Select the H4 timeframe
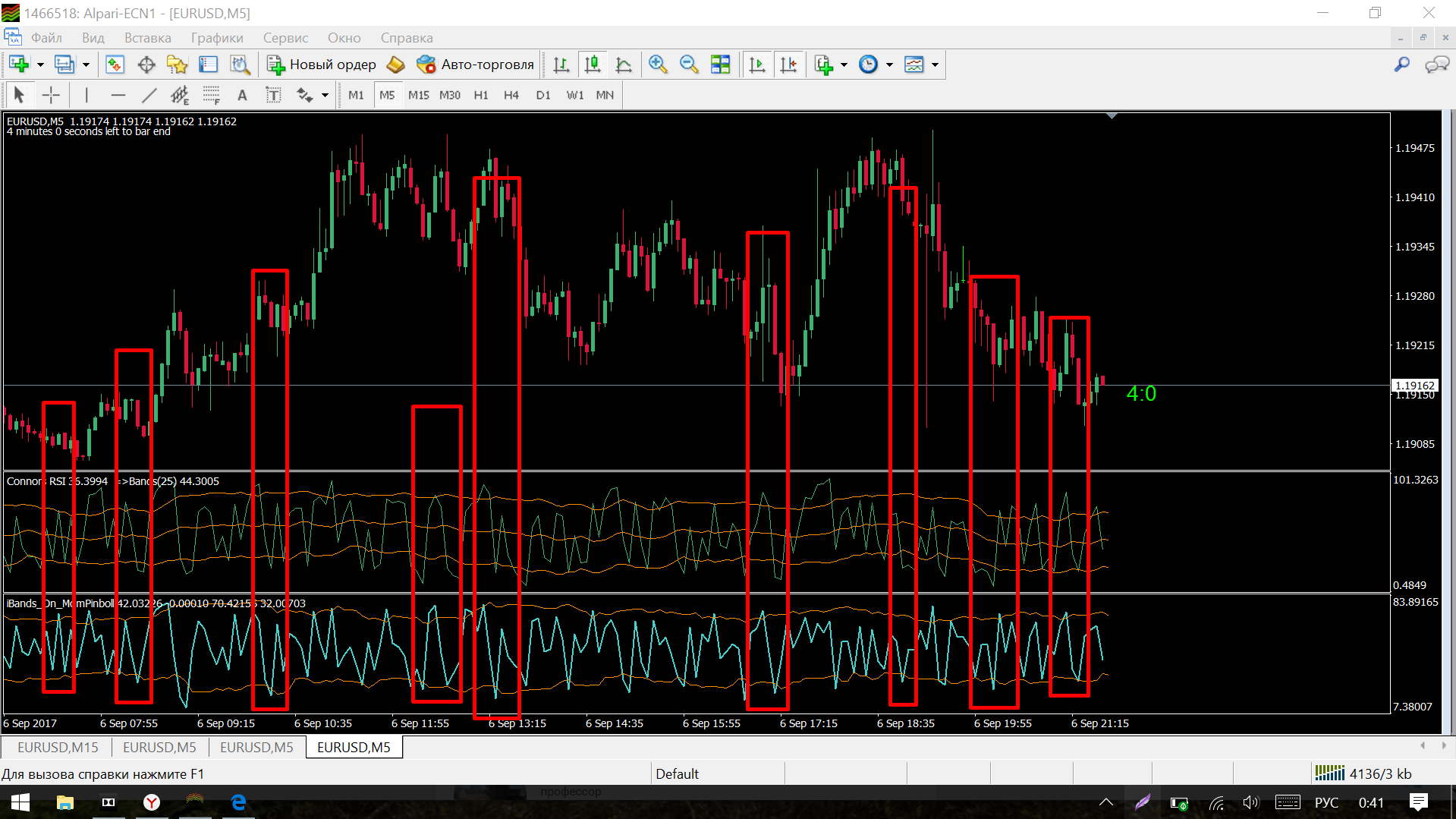This screenshot has width=1456, height=819. click(511, 95)
